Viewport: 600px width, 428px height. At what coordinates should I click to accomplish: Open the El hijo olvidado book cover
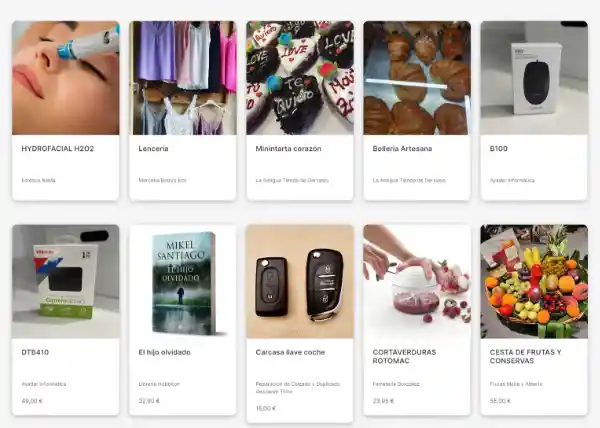[x=183, y=282]
